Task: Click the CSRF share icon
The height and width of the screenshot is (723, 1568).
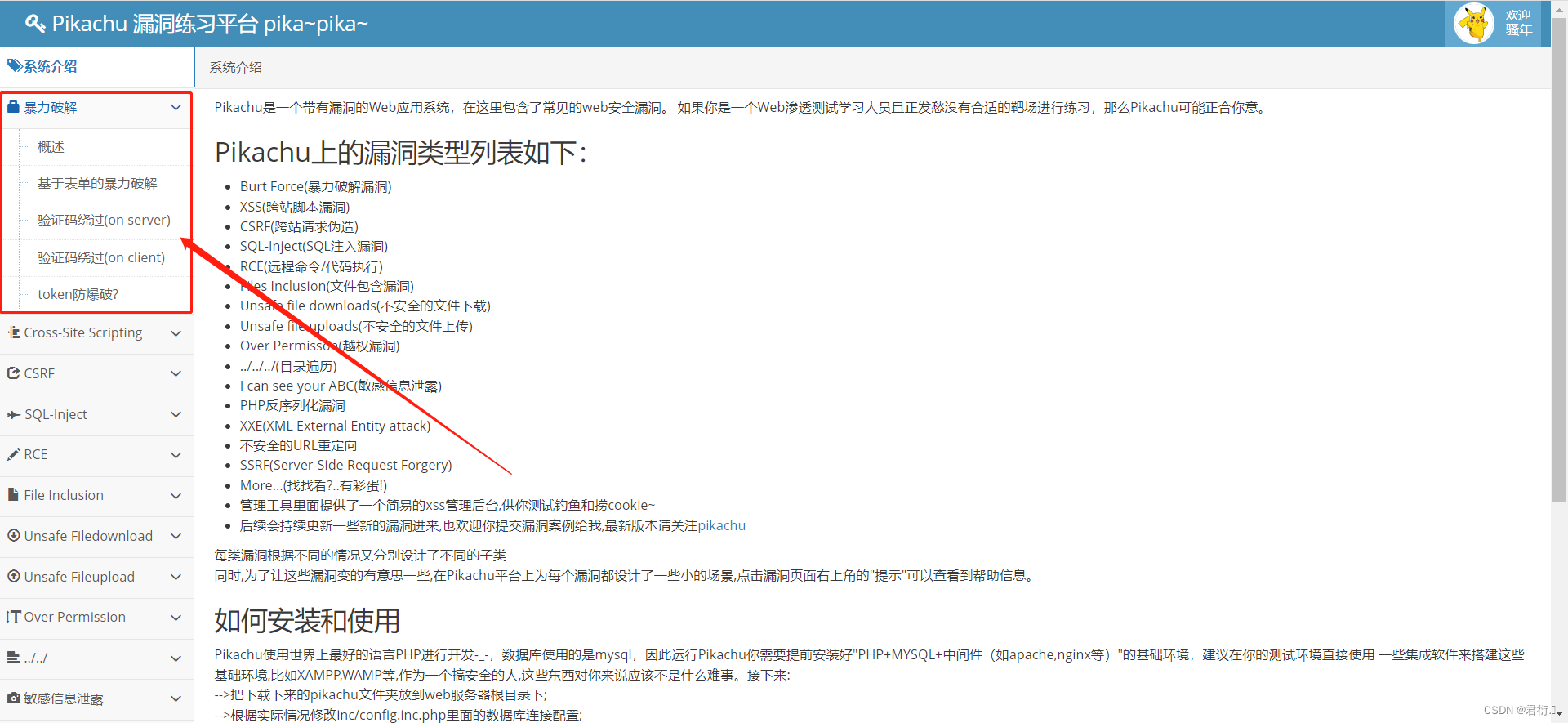Action: [x=13, y=373]
